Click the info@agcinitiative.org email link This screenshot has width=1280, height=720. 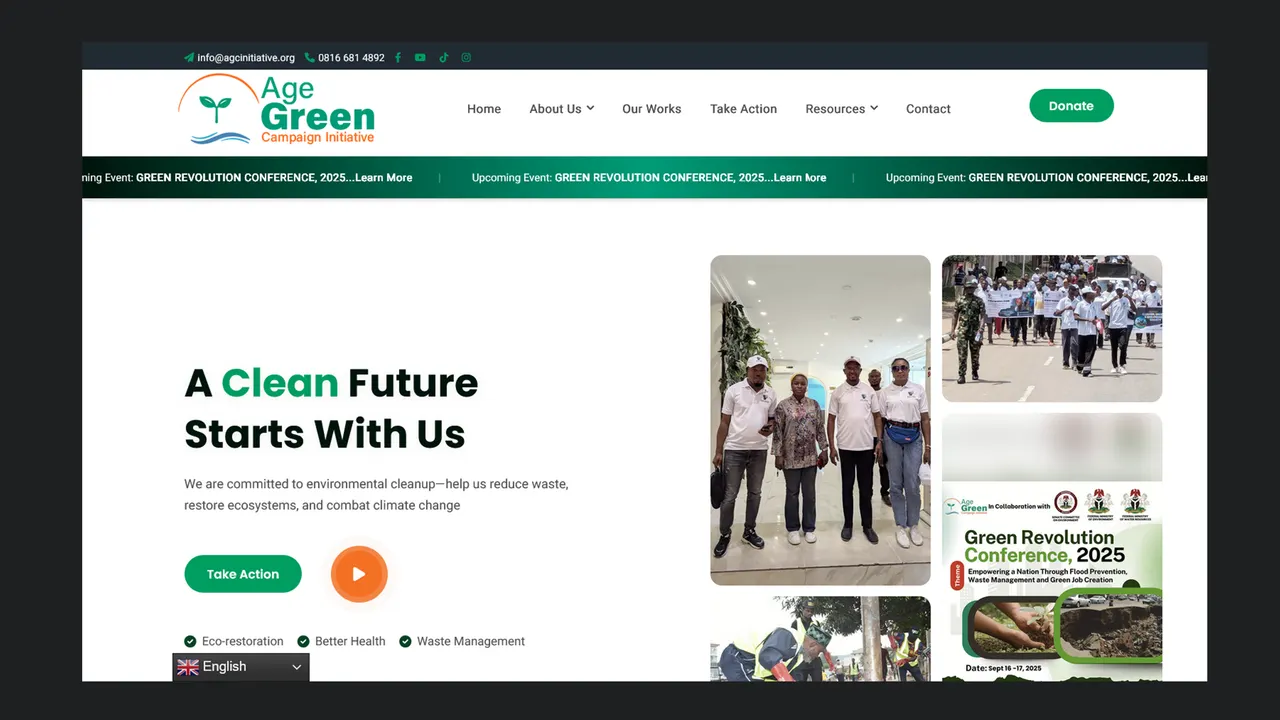point(240,58)
